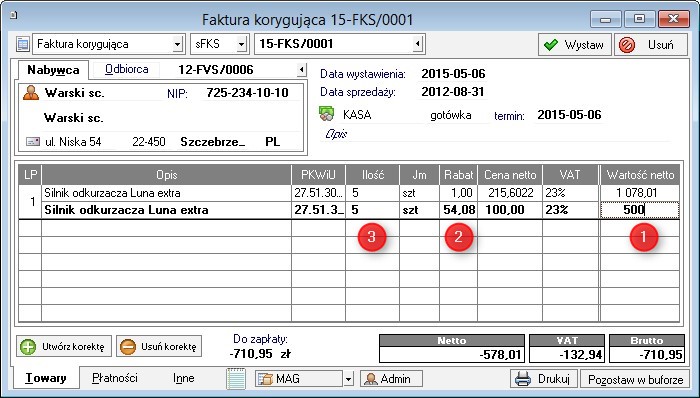
Task: Expand the sFKS series dropdown
Action: pyautogui.click(x=242, y=44)
